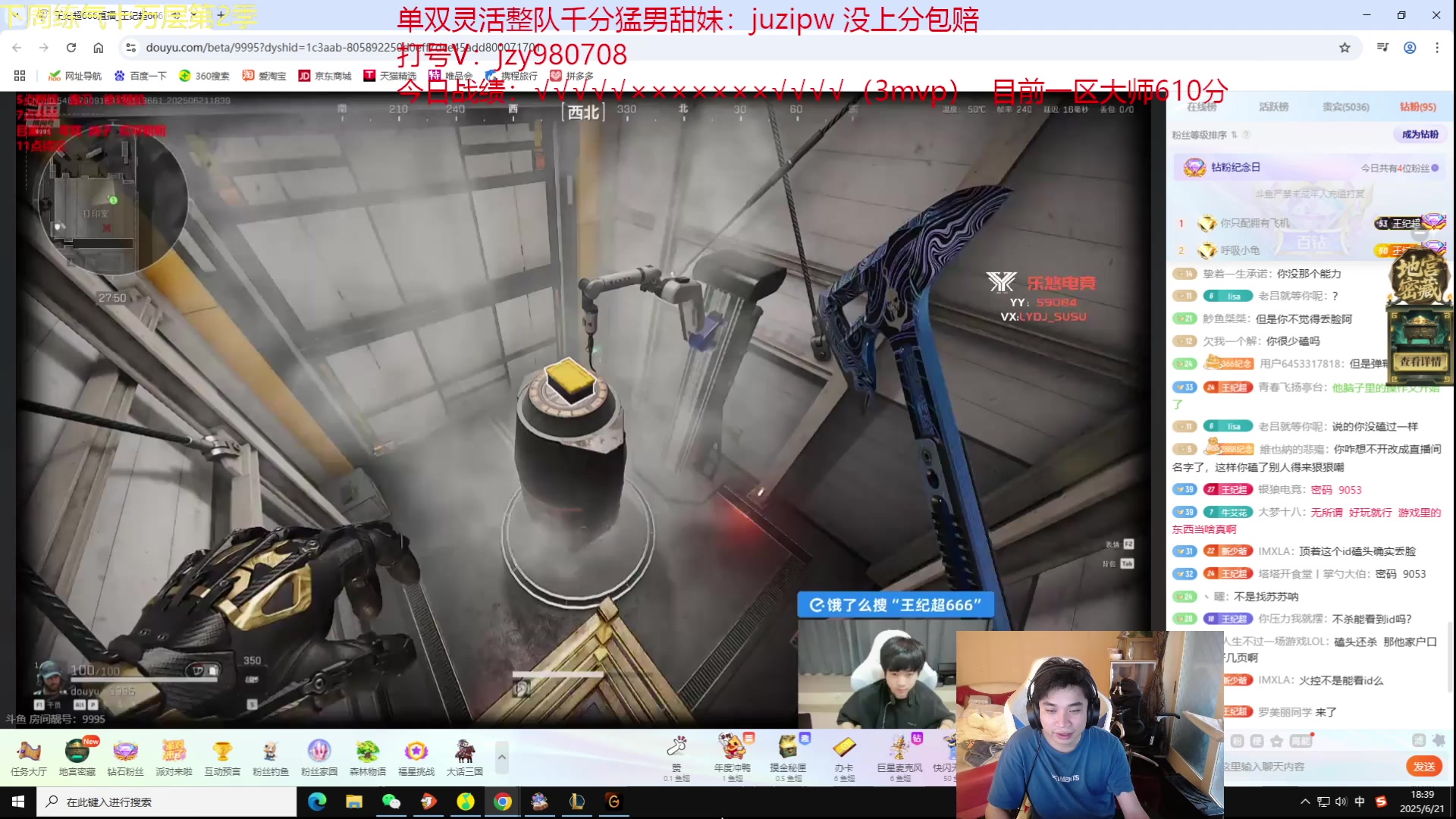1456x819 pixels.
Task: Click 查看详情 on 地宫密藏 widget
Action: click(x=1420, y=362)
